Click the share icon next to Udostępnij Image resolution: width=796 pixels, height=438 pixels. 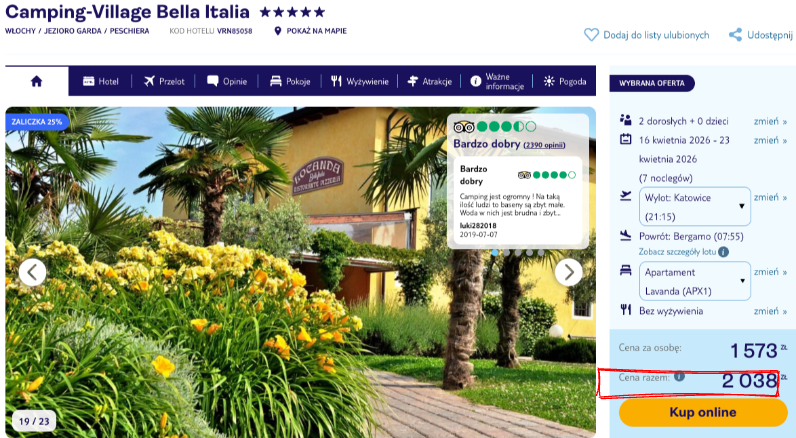[x=735, y=35]
